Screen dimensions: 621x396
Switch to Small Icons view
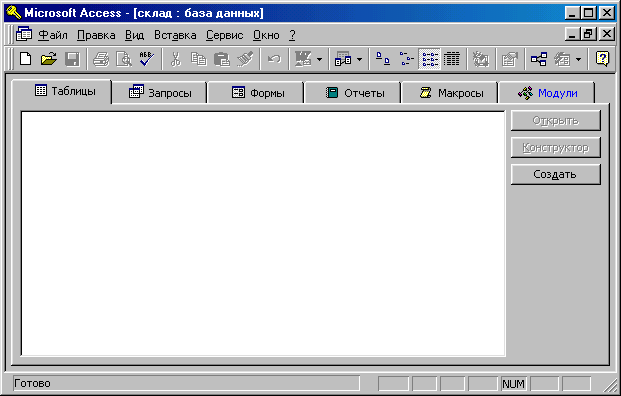(406, 59)
